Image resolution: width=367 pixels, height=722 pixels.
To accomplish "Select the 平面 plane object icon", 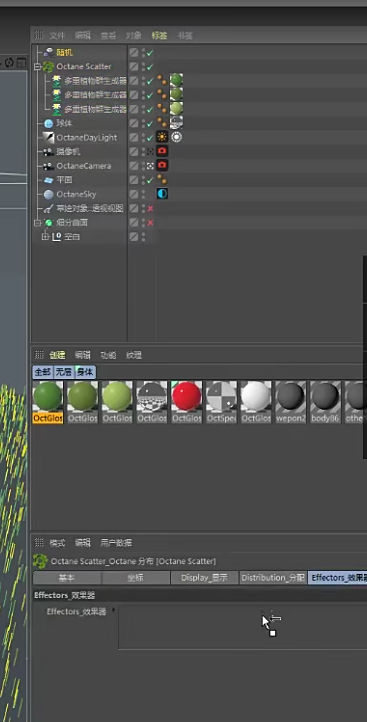I will tap(48, 180).
